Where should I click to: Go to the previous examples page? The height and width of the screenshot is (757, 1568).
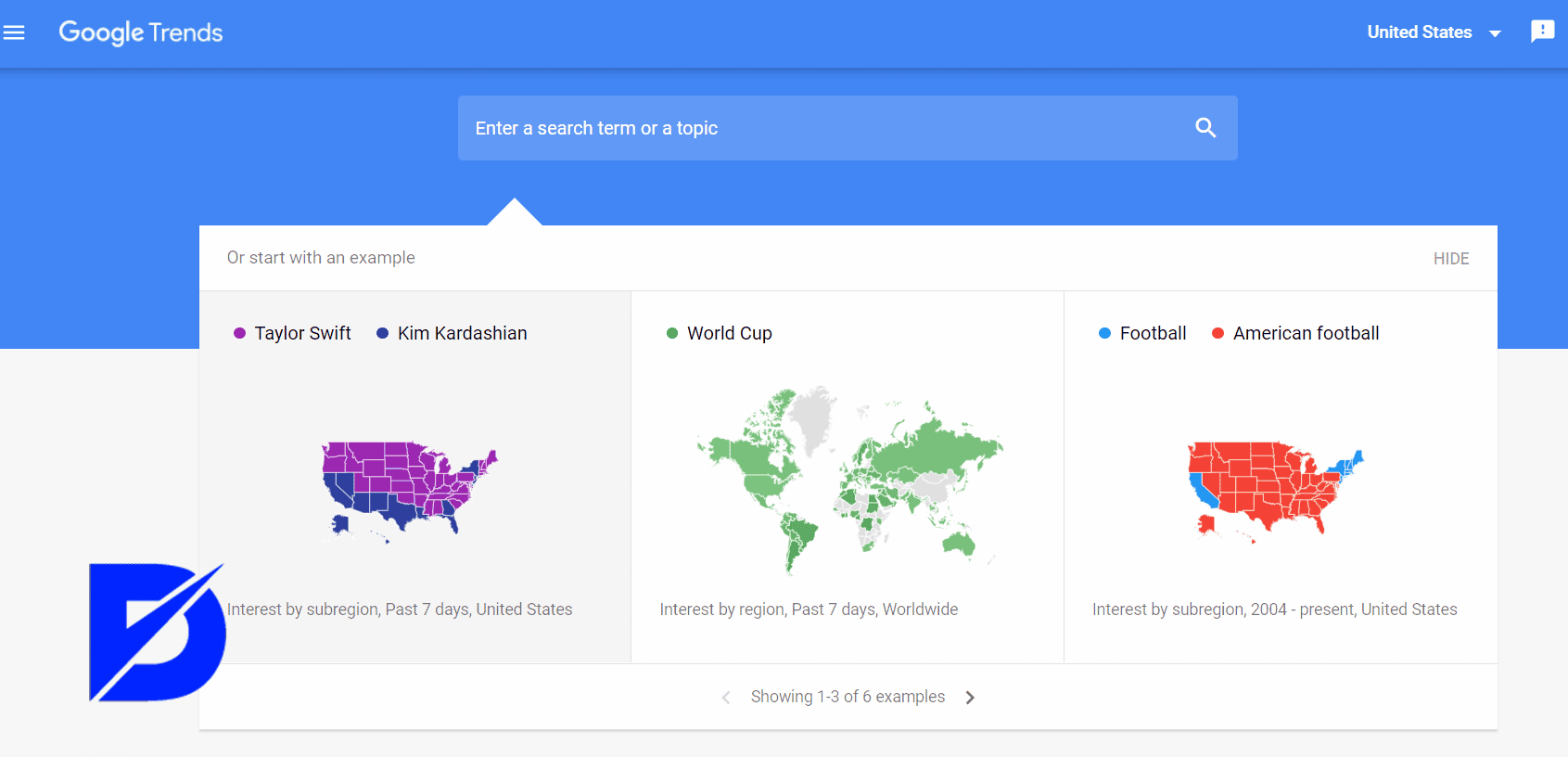[726, 698]
